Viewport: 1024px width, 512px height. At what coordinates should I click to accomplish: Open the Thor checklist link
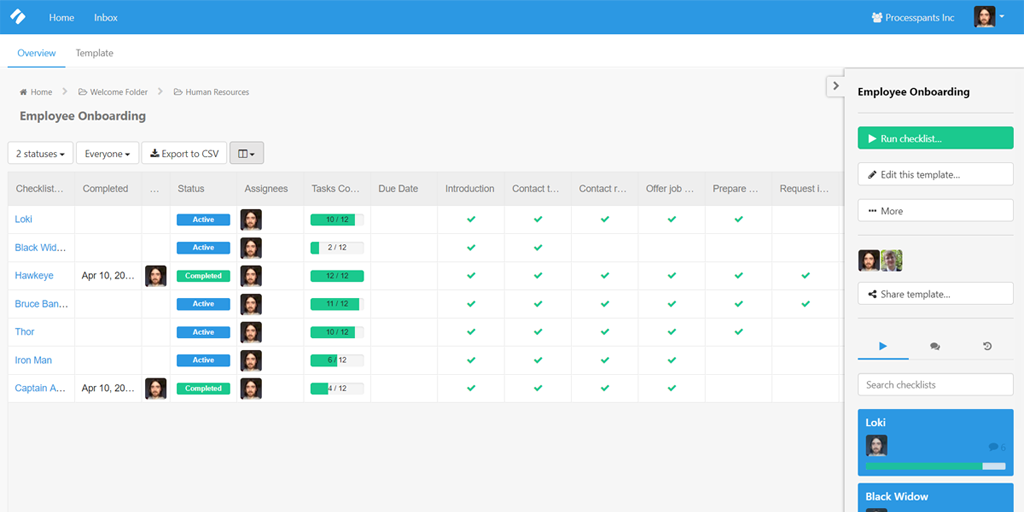click(25, 332)
